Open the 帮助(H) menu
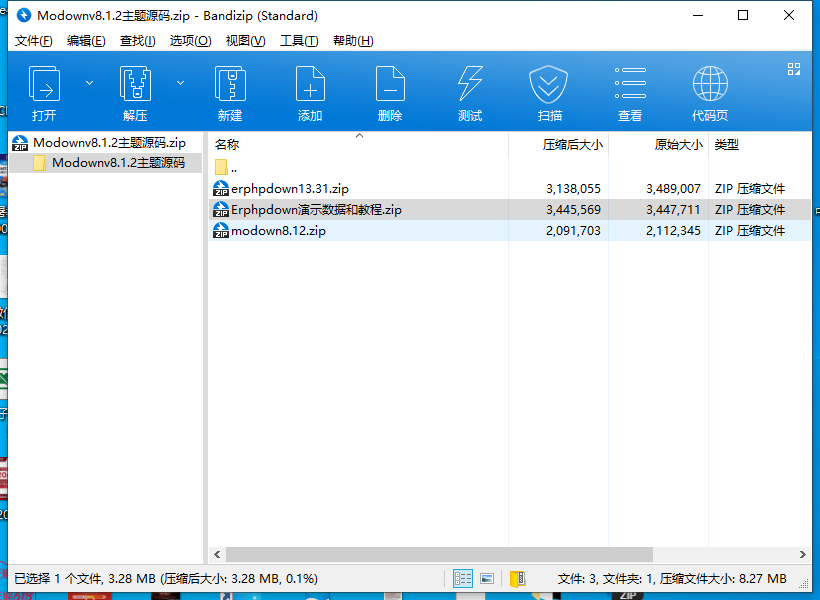This screenshot has width=820, height=600. pos(353,41)
